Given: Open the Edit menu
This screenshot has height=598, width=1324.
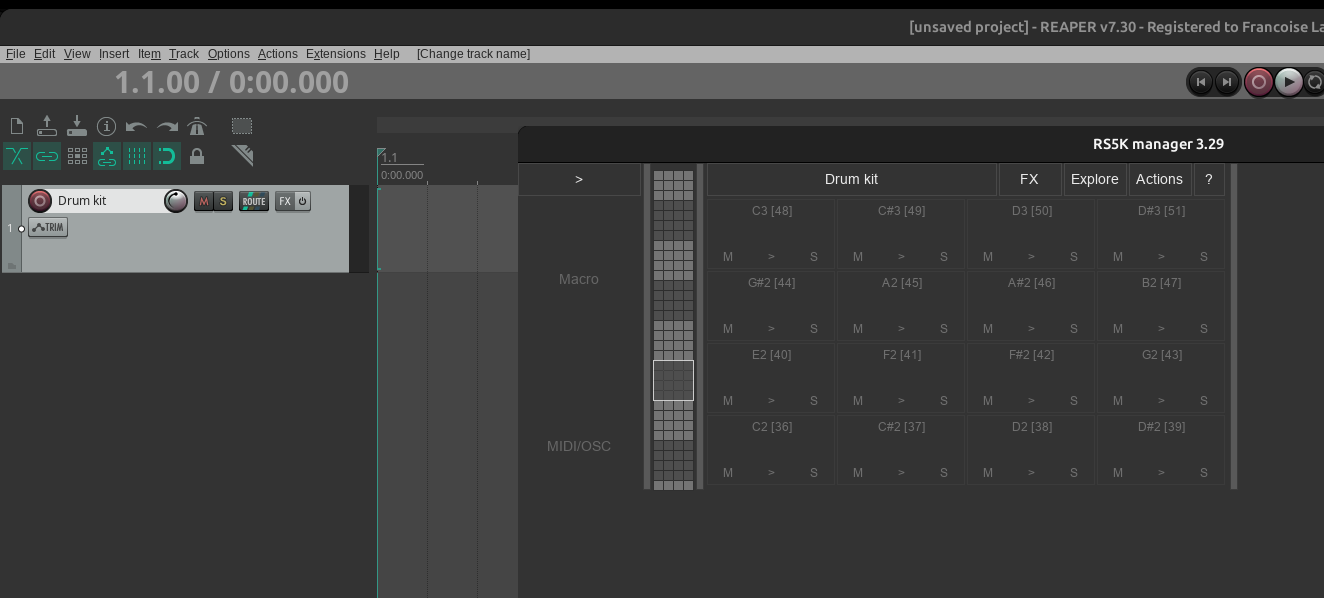Looking at the screenshot, I should pyautogui.click(x=44, y=54).
